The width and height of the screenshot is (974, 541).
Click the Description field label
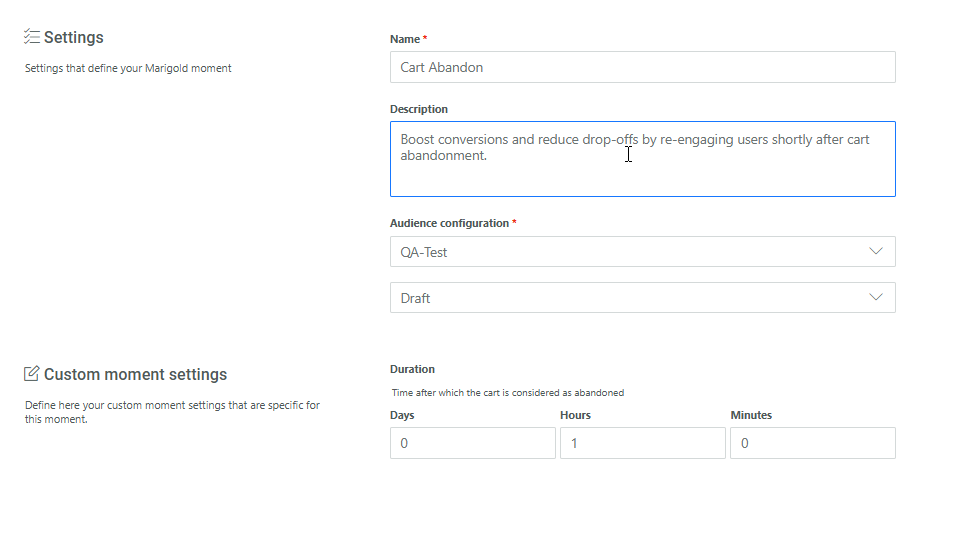click(419, 109)
